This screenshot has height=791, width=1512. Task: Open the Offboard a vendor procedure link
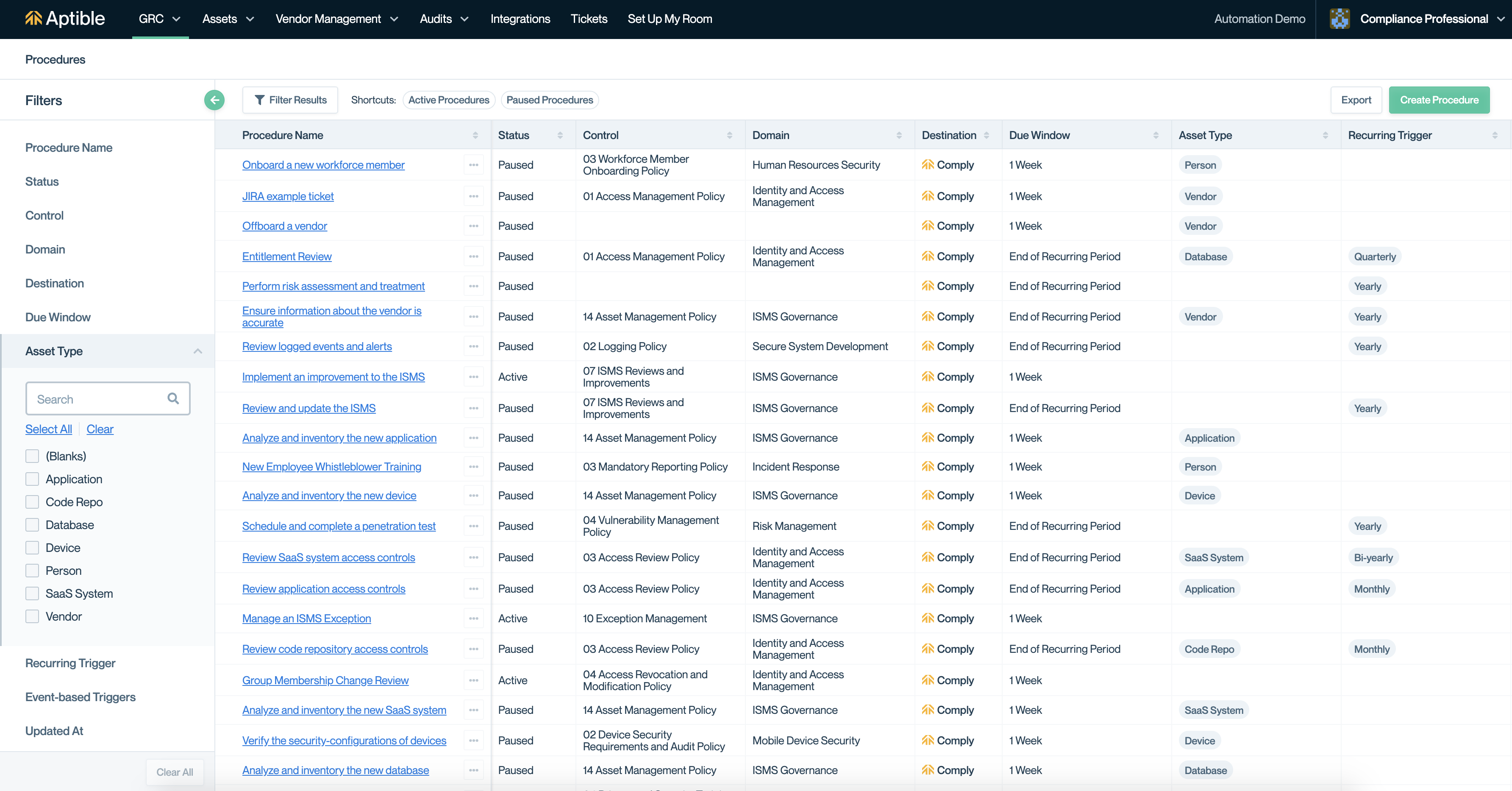pos(285,226)
